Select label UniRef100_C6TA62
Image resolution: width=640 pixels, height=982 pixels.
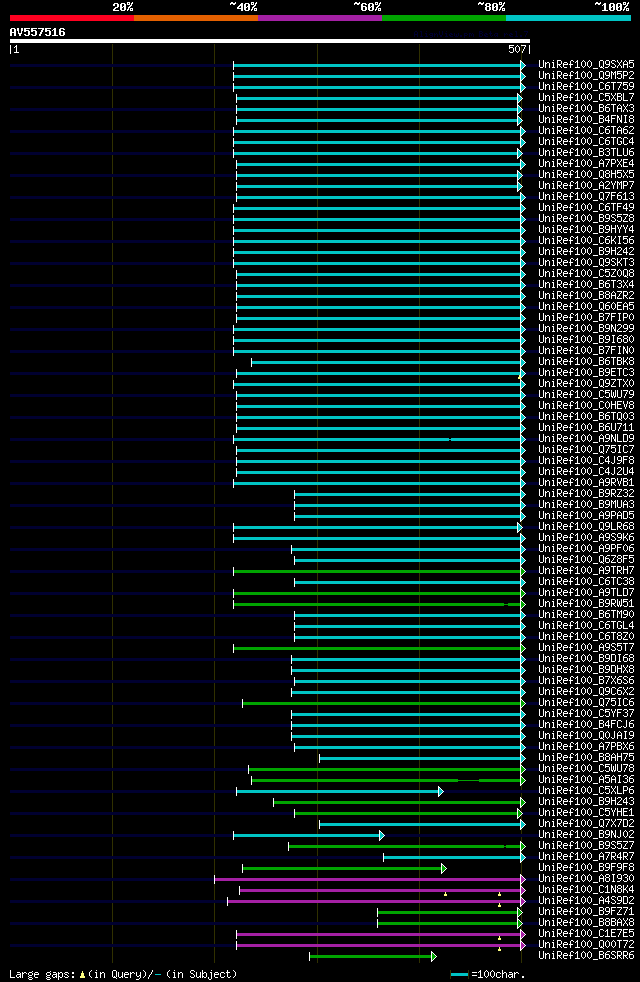click(586, 130)
